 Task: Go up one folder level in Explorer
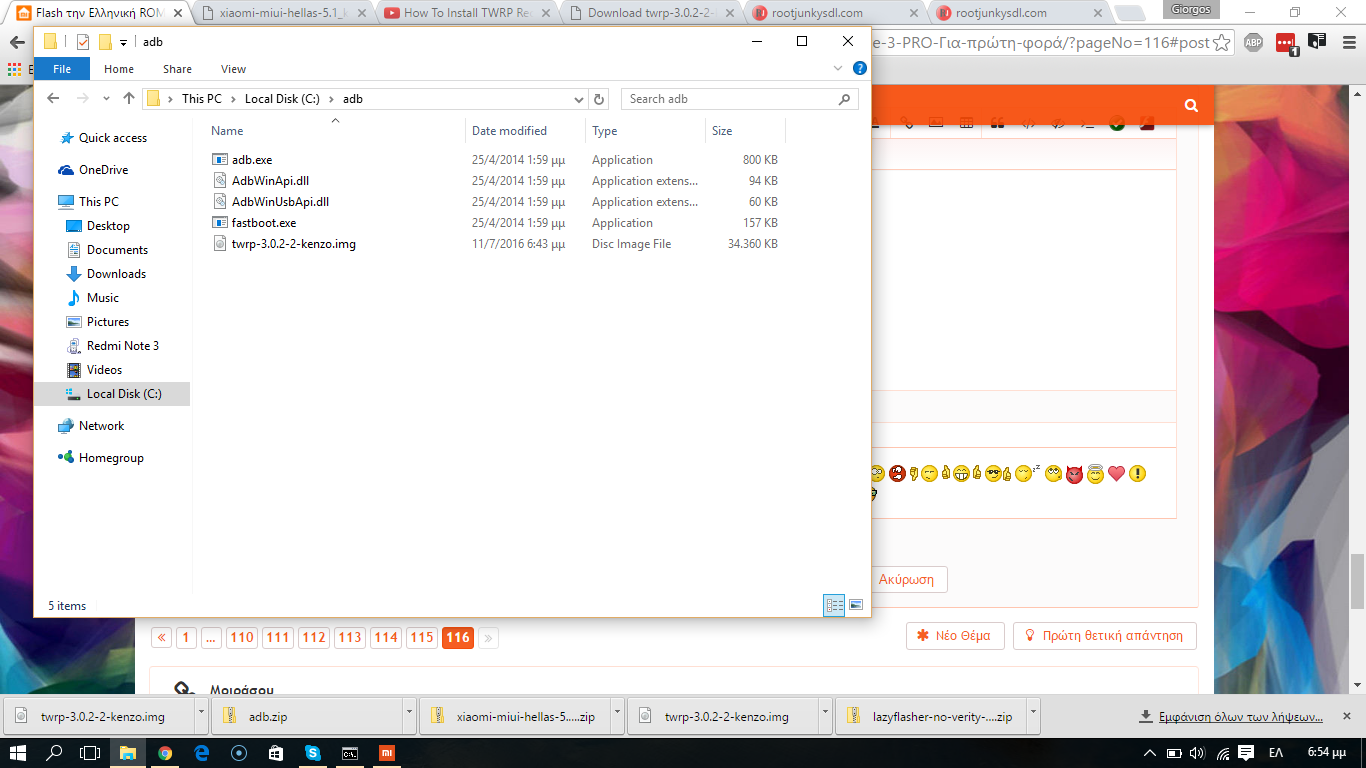pyautogui.click(x=129, y=98)
